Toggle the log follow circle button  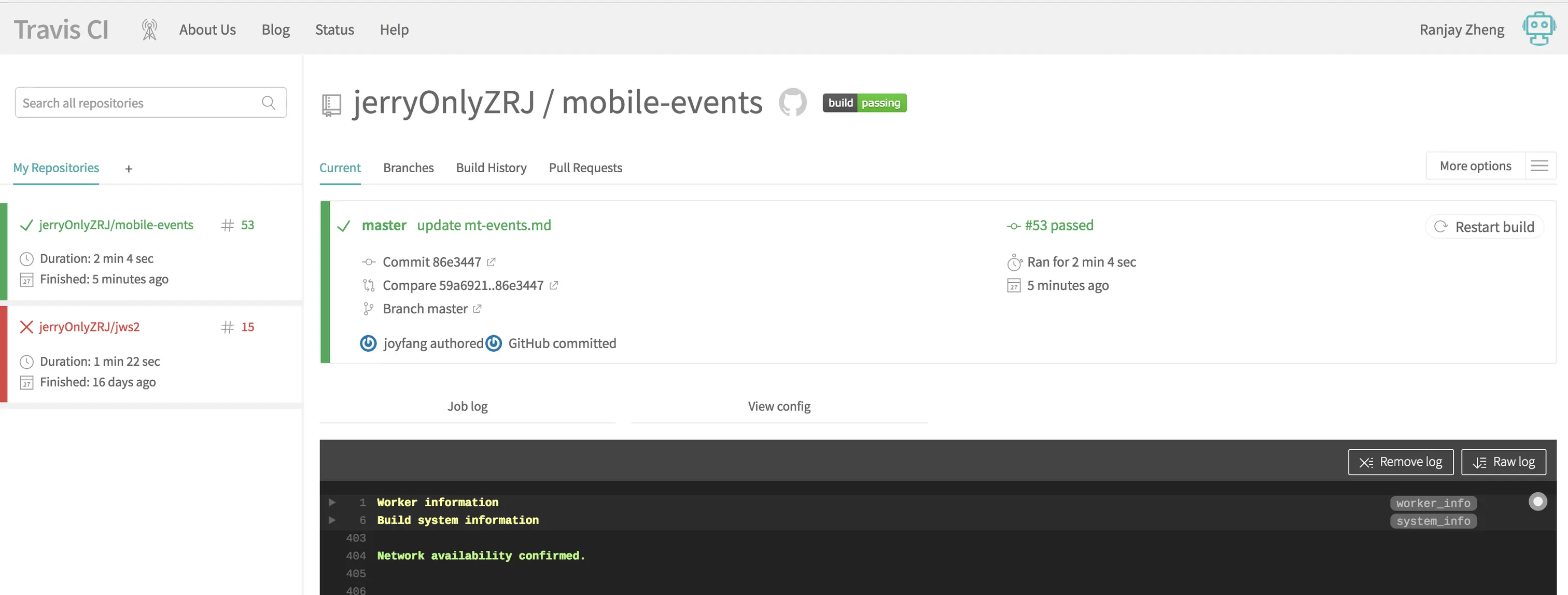(1537, 501)
